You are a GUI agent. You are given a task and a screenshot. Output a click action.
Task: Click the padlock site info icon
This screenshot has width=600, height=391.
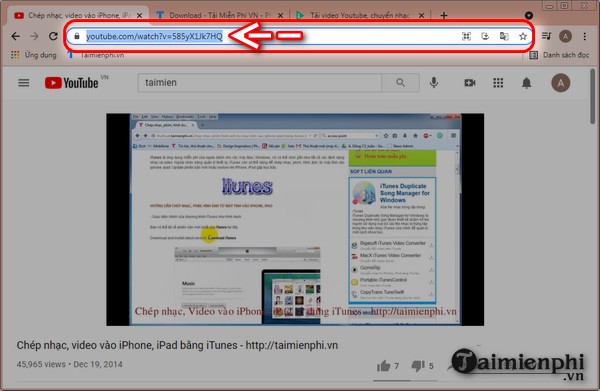(x=77, y=36)
